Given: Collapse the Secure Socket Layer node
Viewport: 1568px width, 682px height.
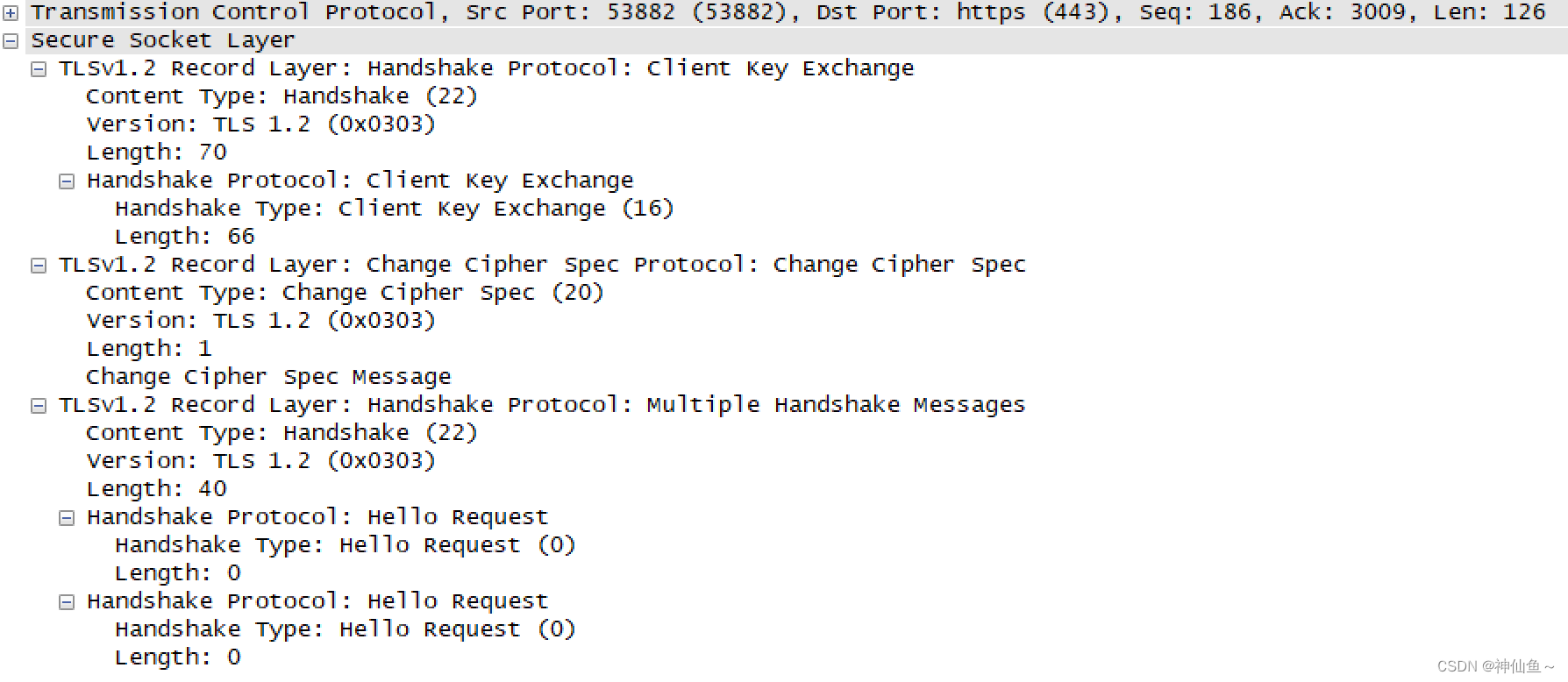Looking at the screenshot, I should pos(10,39).
